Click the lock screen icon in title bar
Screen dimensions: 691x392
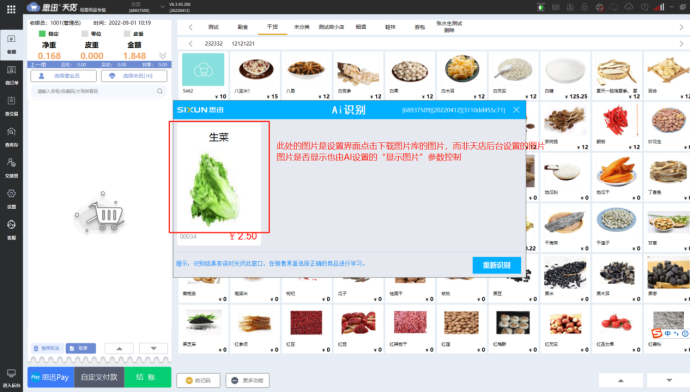585,7
